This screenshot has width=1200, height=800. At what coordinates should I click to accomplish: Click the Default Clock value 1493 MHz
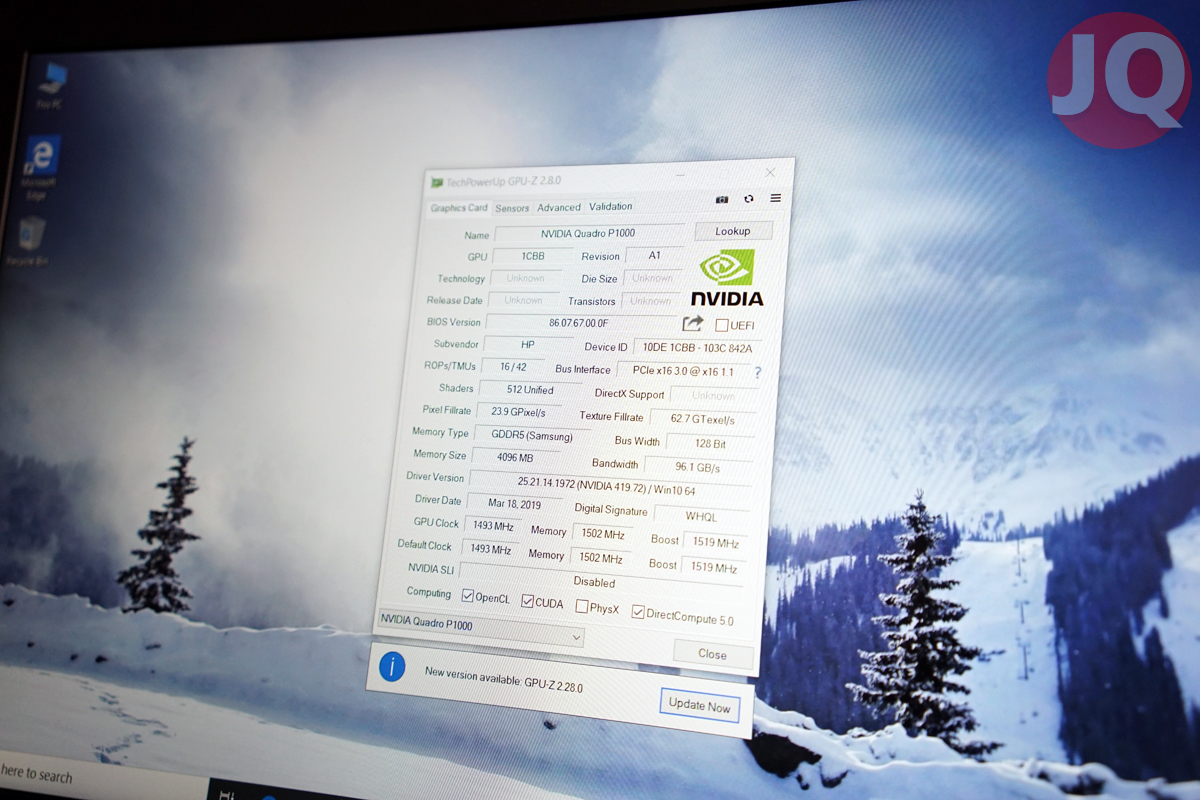click(491, 550)
